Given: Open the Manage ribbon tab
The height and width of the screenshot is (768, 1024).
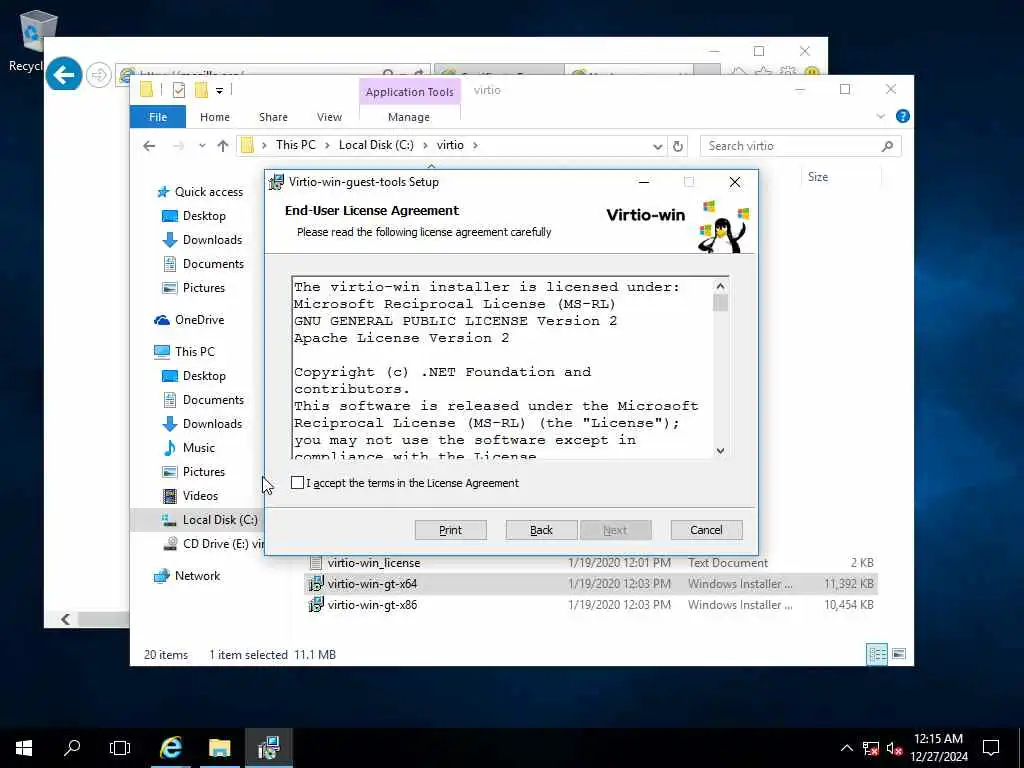Looking at the screenshot, I should 409,117.
